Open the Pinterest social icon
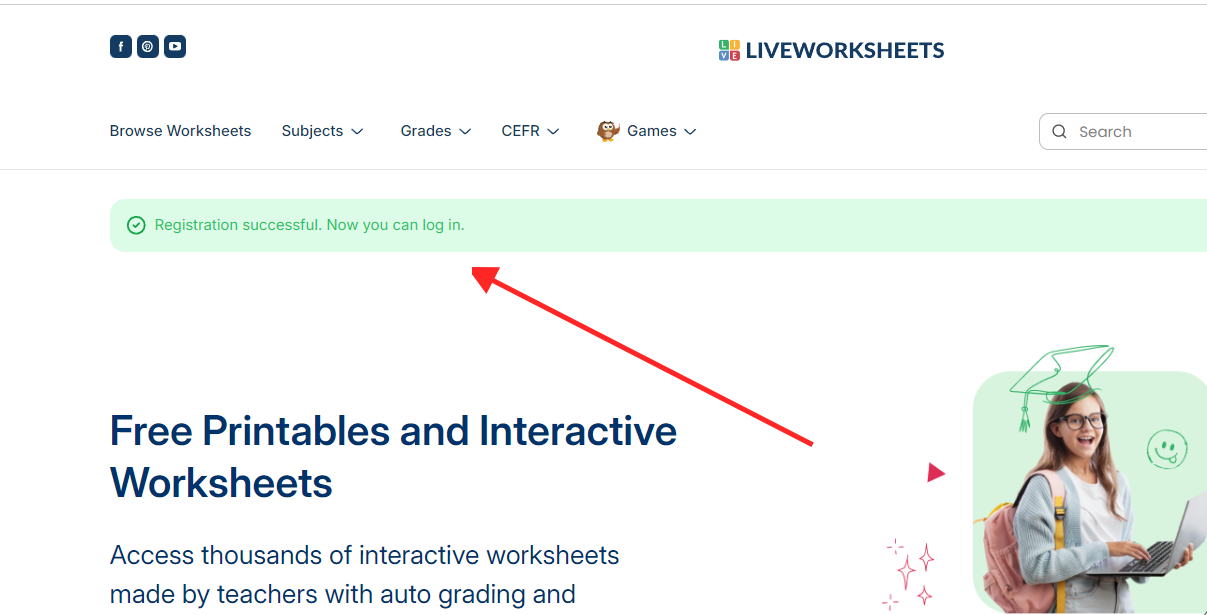1207x615 pixels. tap(147, 47)
